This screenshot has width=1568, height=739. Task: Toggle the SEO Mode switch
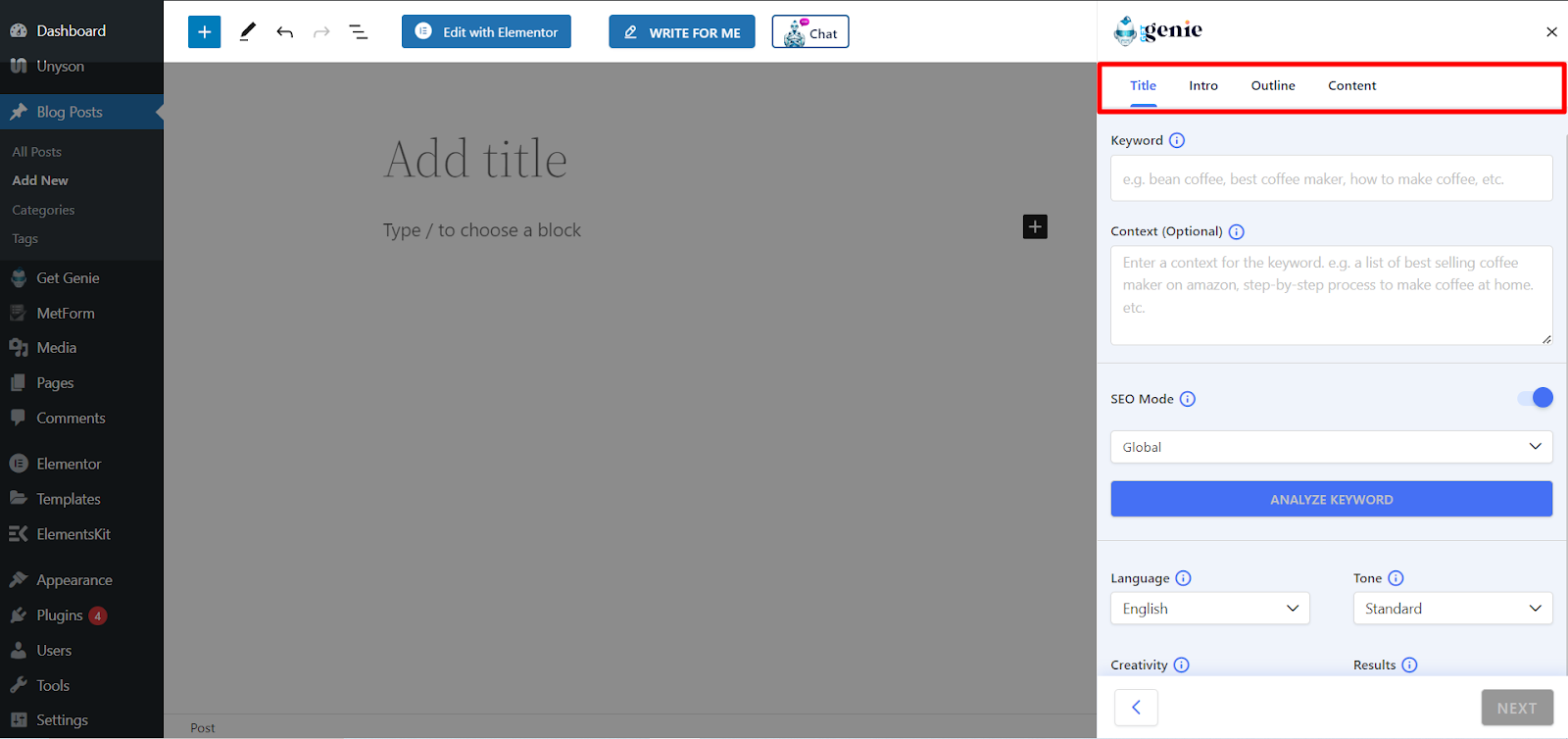click(x=1535, y=397)
